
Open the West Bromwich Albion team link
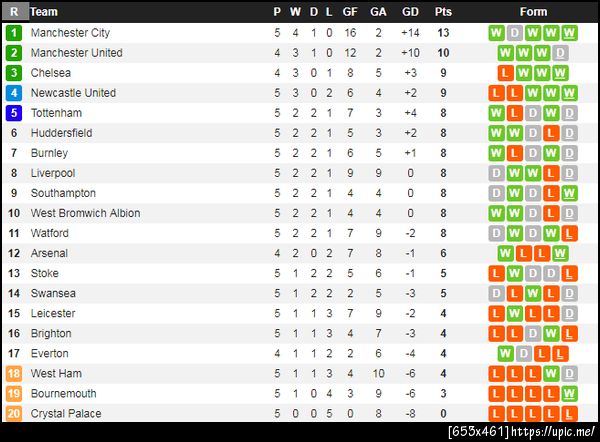85,213
